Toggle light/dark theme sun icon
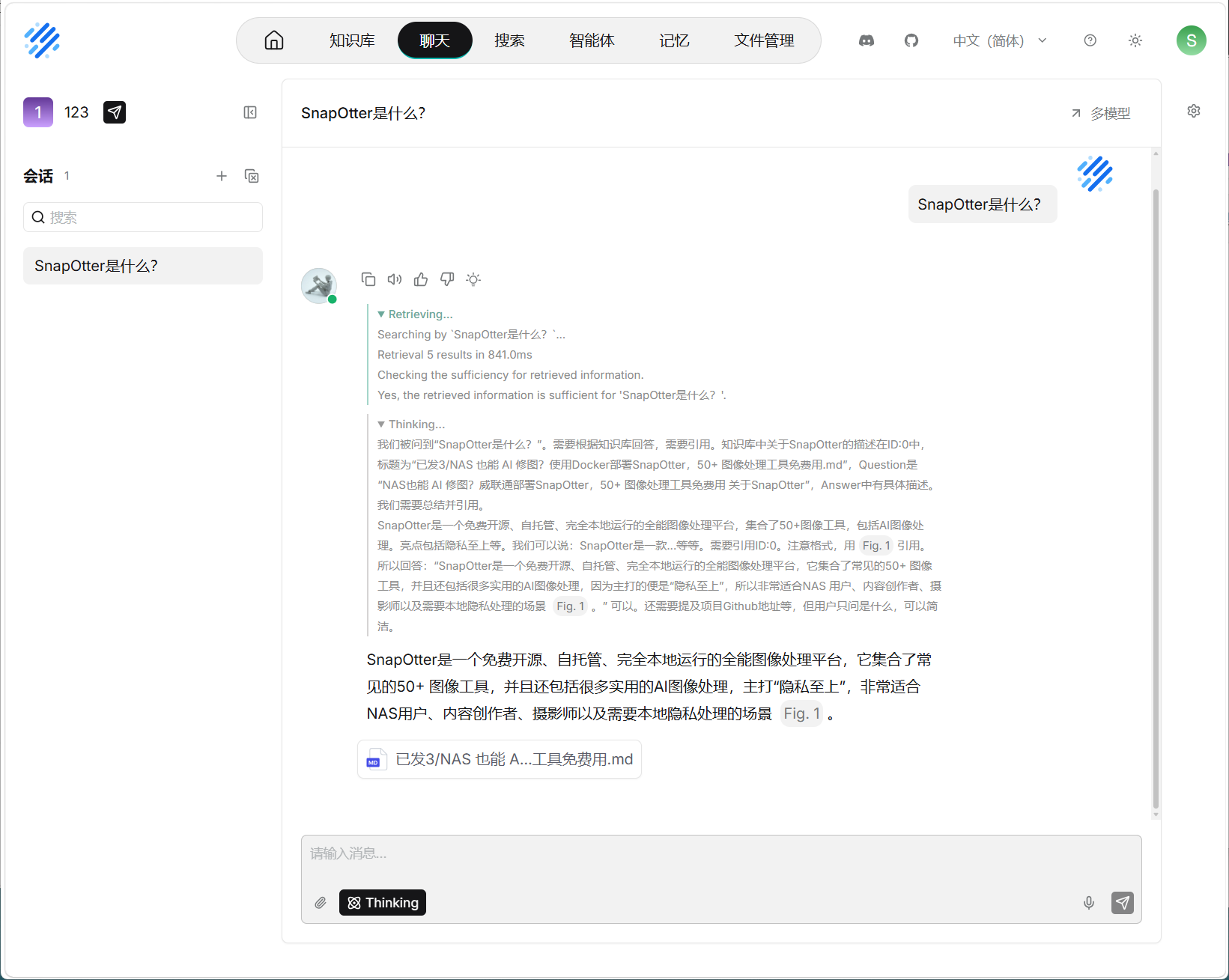Viewport: 1229px width, 980px height. [1135, 40]
